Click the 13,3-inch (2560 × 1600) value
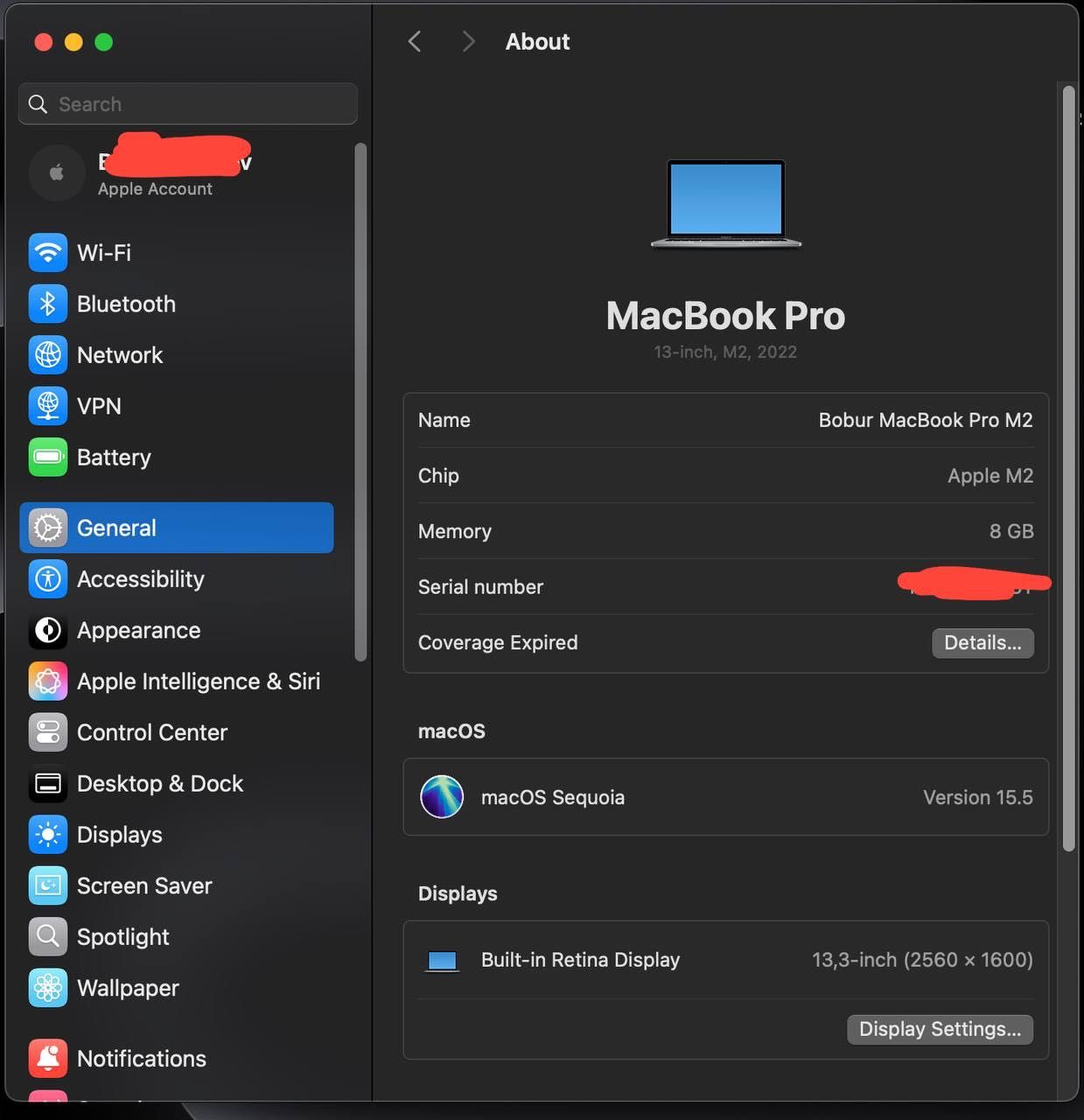 click(x=922, y=960)
